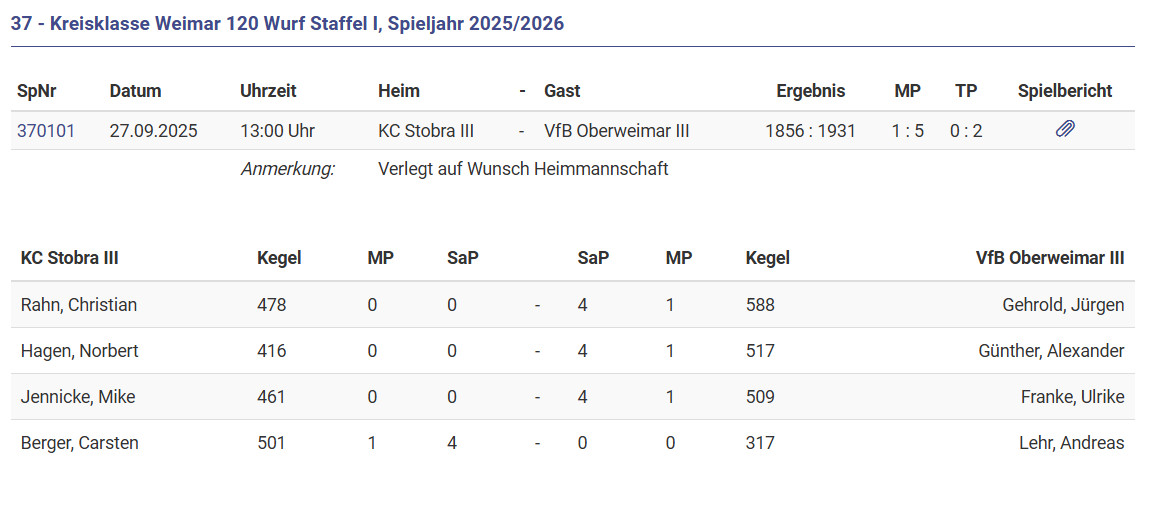Select player Hagen, Norbert
Image resolution: width=1155 pixels, height=505 pixels.
coord(79,351)
